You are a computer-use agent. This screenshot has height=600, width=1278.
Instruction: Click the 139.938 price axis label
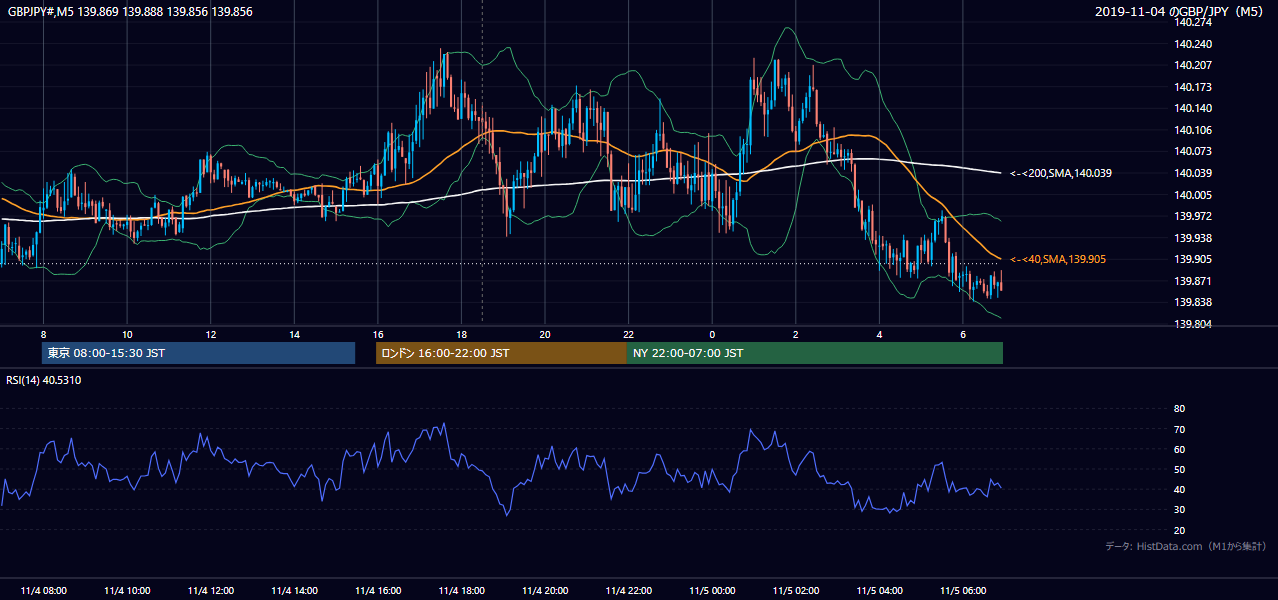tap(1193, 238)
